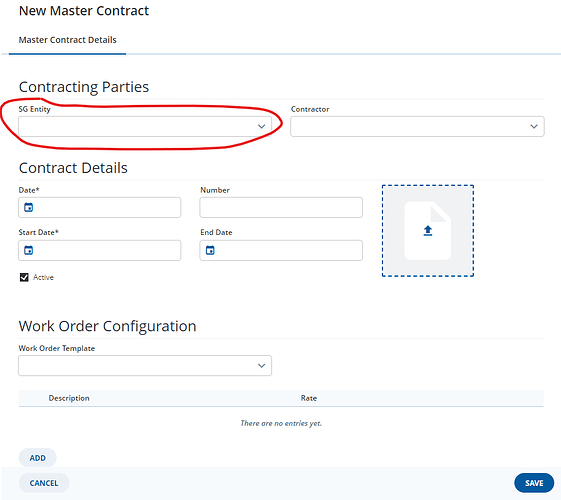Image resolution: width=561 pixels, height=500 pixels.
Task: Click inside the Date input field
Action: click(99, 207)
